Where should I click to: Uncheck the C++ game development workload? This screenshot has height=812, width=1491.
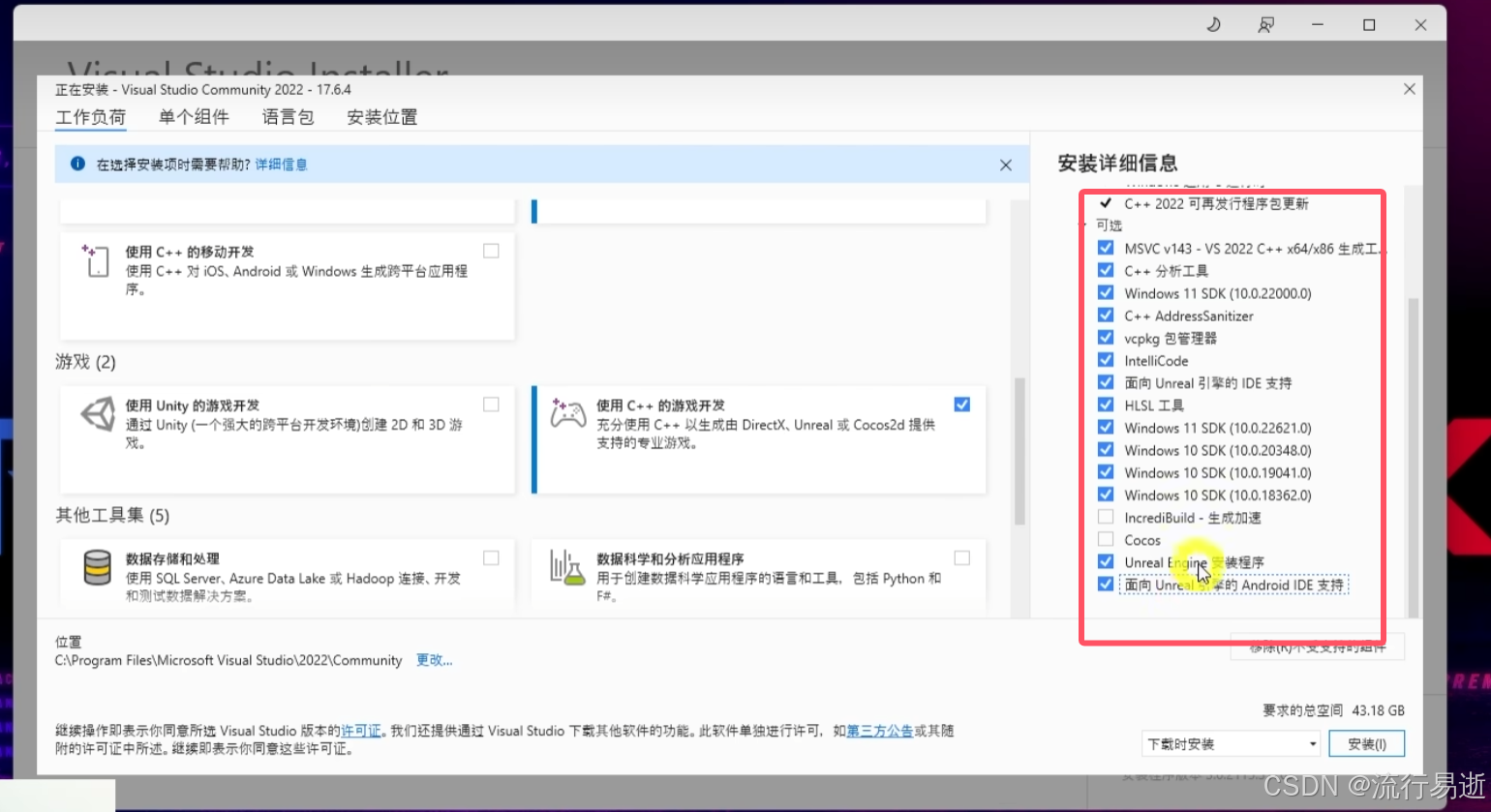pyautogui.click(x=961, y=405)
